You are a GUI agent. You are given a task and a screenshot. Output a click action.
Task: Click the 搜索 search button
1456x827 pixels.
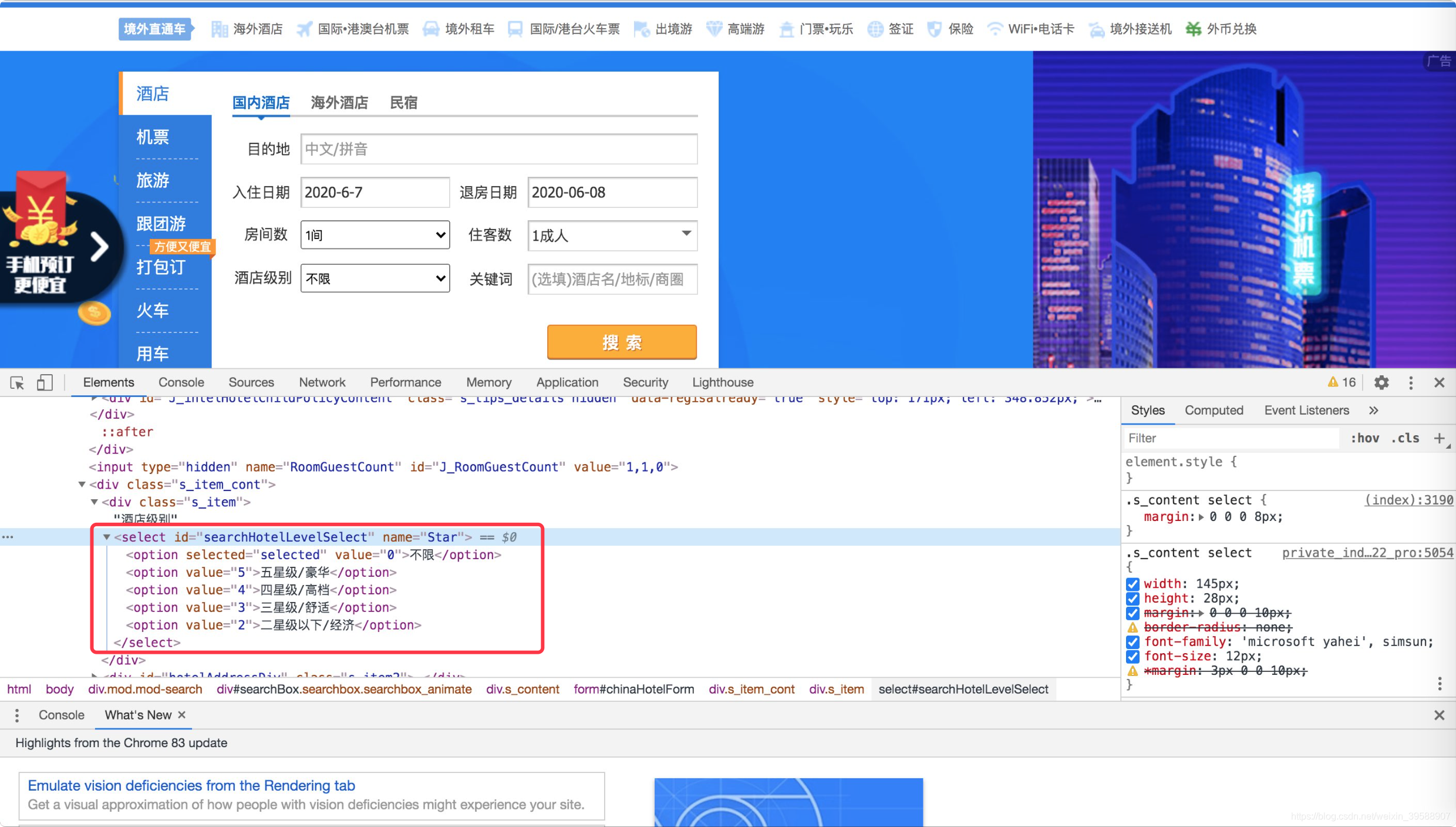pos(621,342)
